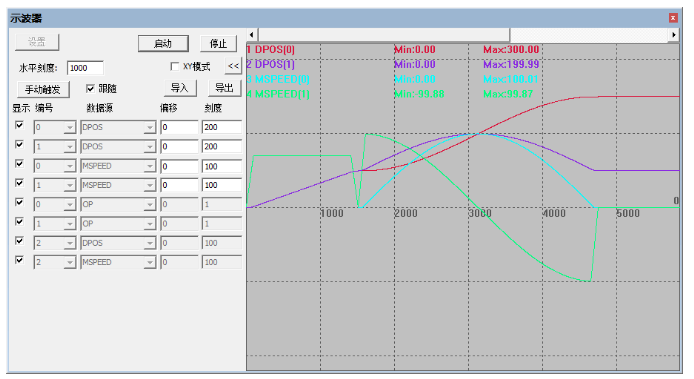Click the 导入 import button
The width and height of the screenshot is (694, 379).
coord(180,88)
